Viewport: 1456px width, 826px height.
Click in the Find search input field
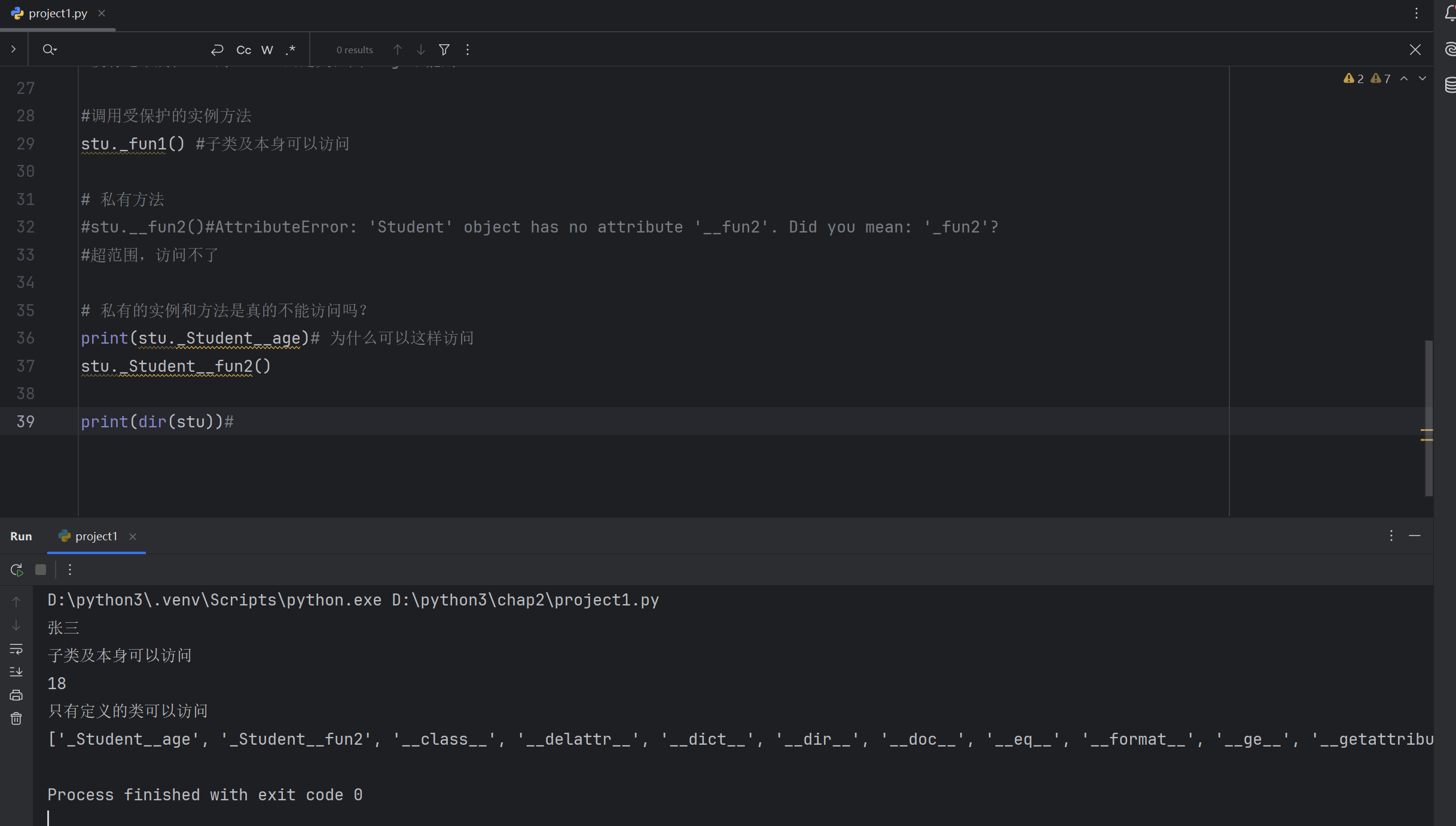click(132, 50)
